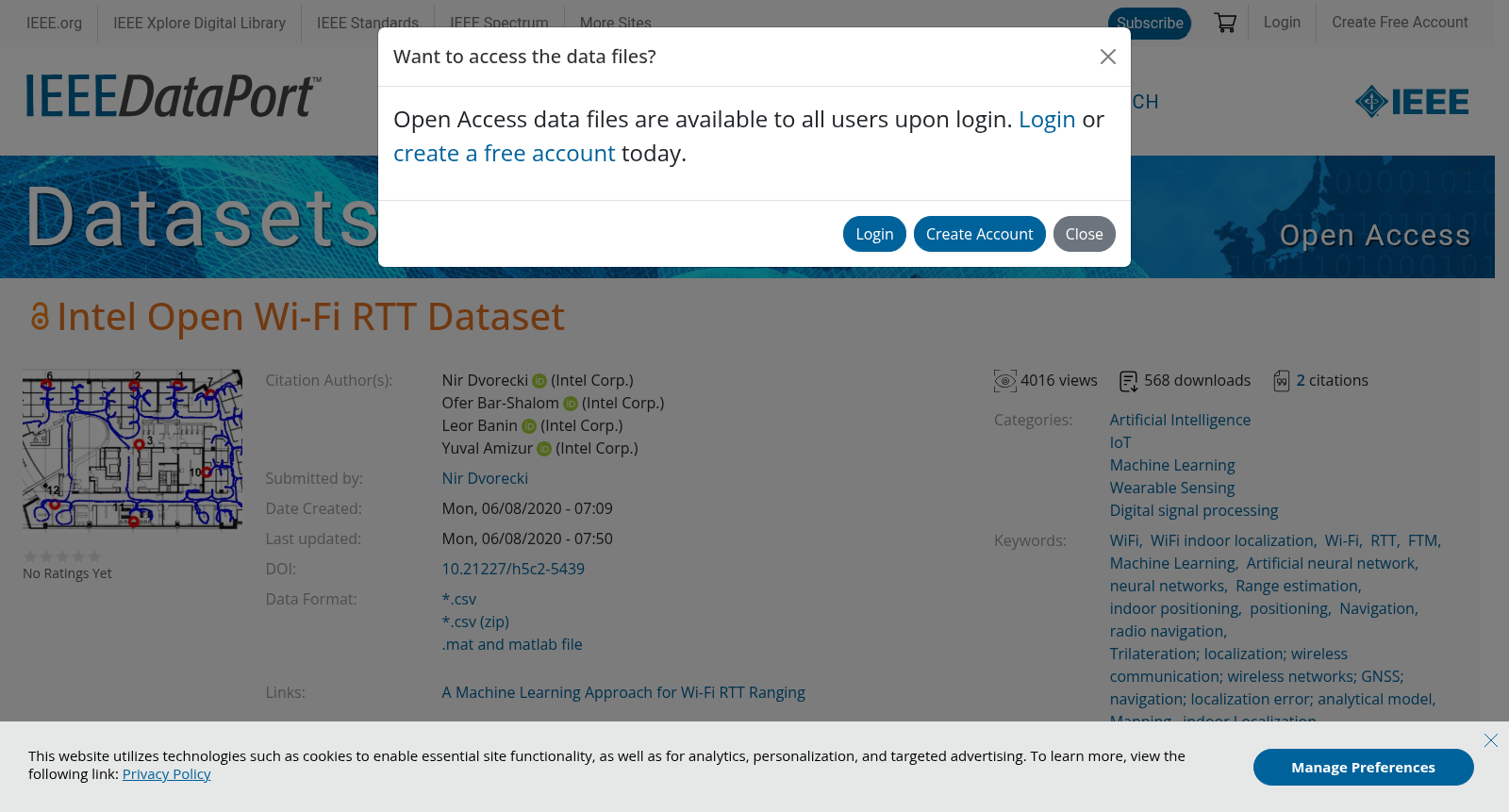The image size is (1509, 812).
Task: Click ORCID icon next to Nir Dvorecki
Action: [x=539, y=381]
